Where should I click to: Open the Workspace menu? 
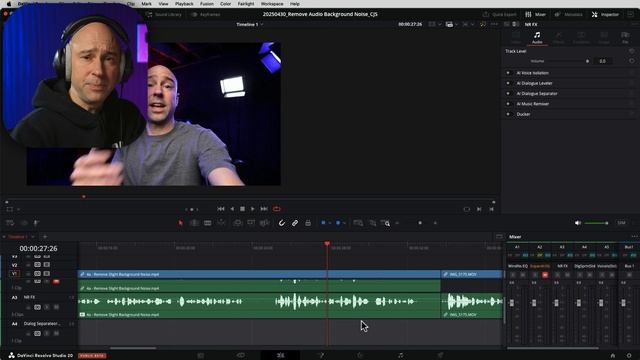click(272, 4)
